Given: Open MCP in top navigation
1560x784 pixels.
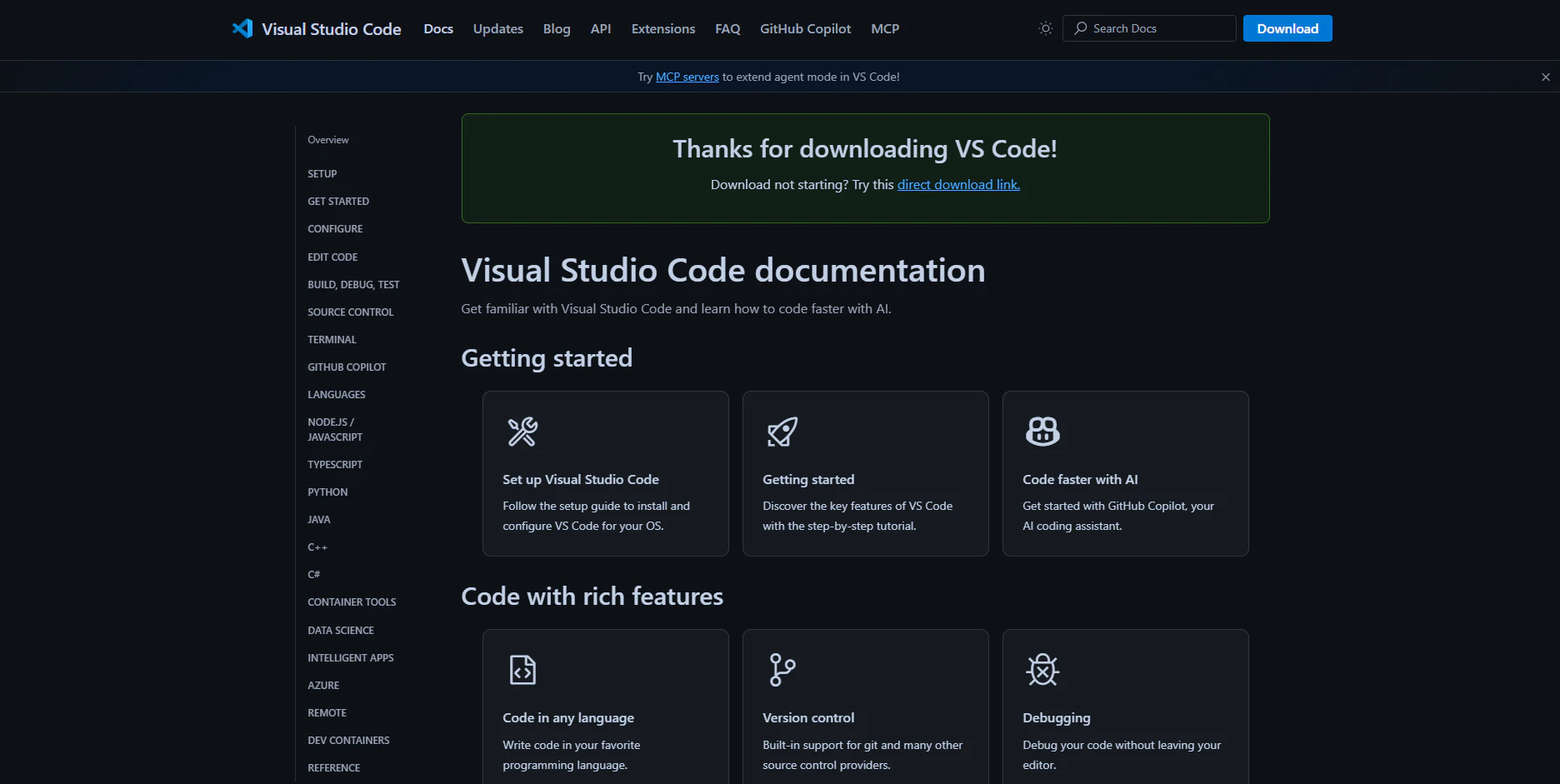Looking at the screenshot, I should tap(885, 28).
